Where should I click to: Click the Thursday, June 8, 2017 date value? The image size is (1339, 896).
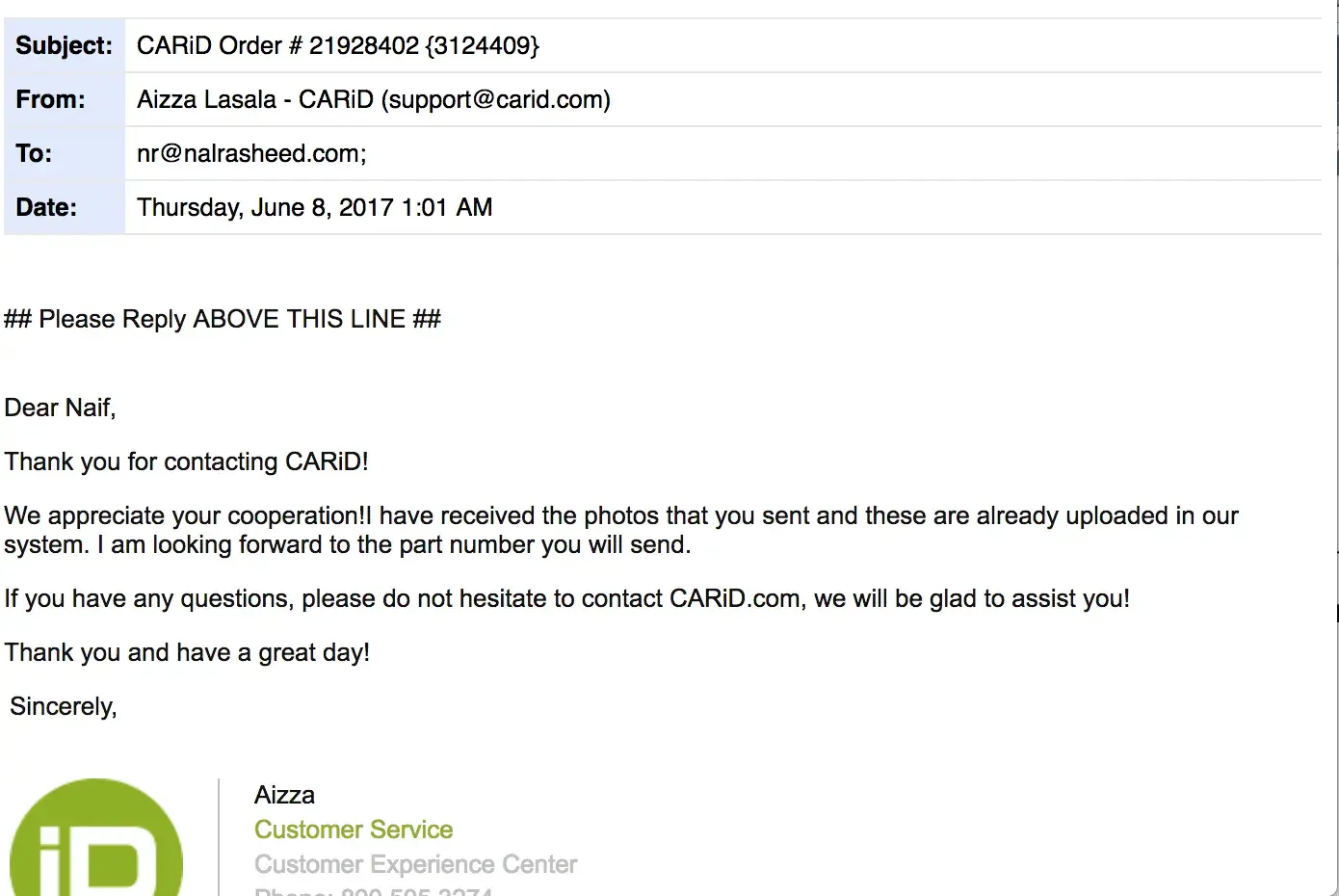click(x=314, y=207)
